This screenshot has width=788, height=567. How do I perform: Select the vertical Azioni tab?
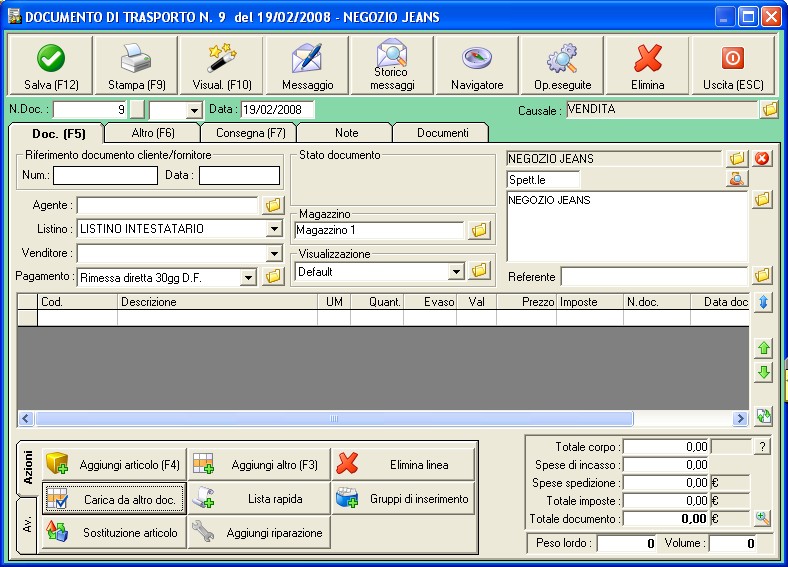click(28, 468)
